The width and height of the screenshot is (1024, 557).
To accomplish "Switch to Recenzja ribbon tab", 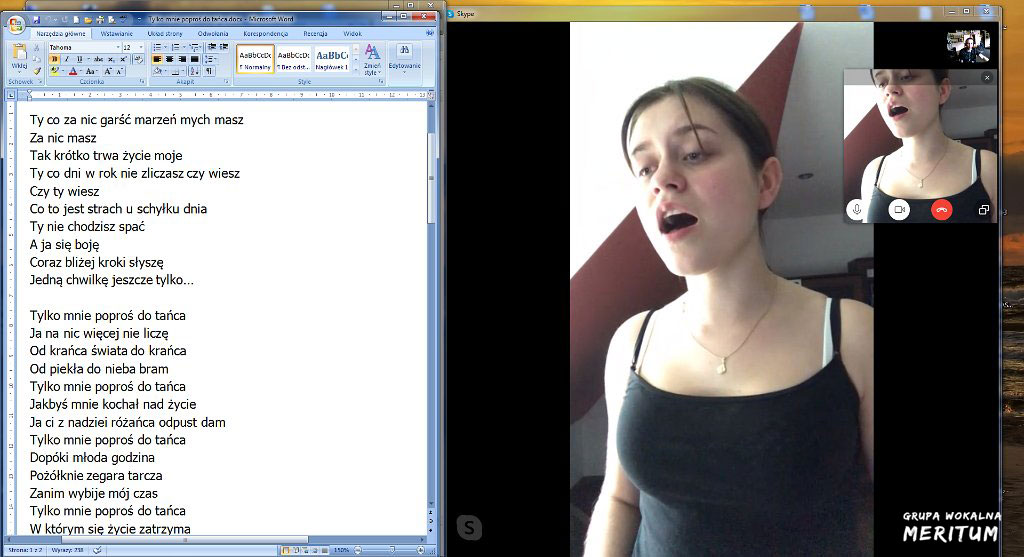I will tap(315, 33).
